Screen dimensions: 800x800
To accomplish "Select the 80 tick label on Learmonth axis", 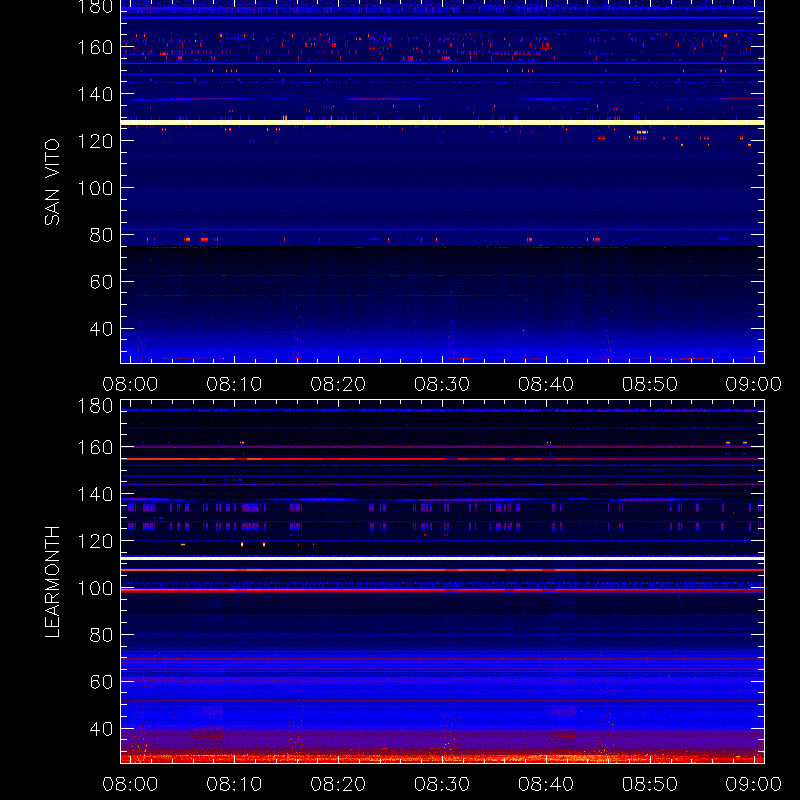I will point(101,635).
